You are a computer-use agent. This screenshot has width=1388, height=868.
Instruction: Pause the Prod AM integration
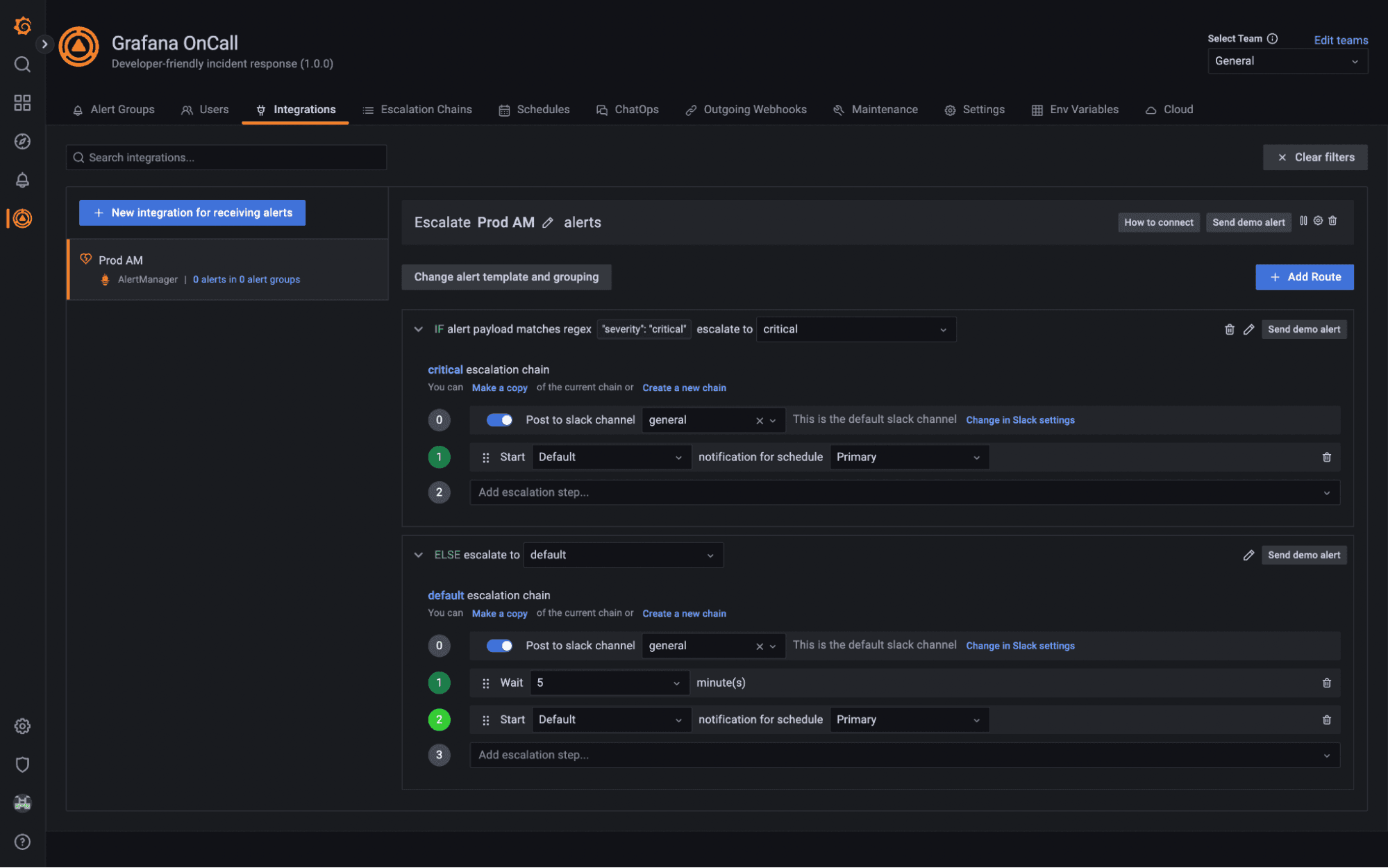click(x=1303, y=221)
